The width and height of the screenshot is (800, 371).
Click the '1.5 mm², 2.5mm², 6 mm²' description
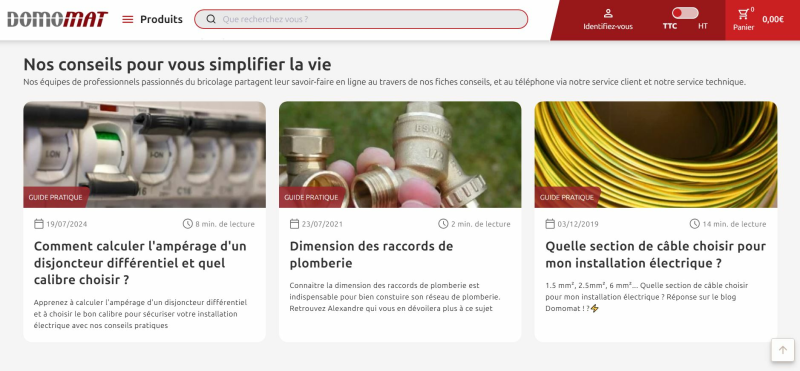(647, 297)
